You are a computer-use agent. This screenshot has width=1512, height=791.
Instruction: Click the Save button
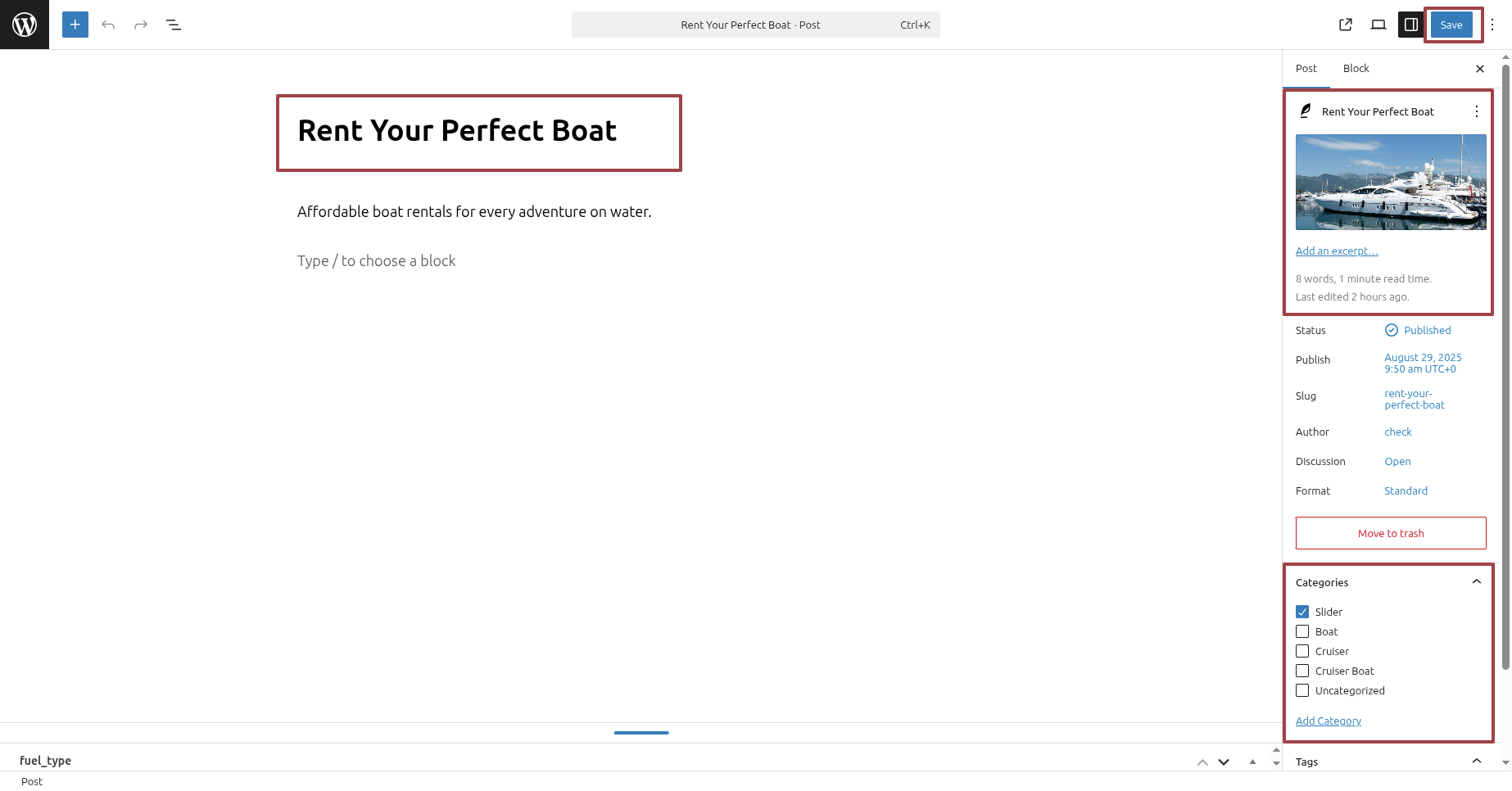[x=1451, y=25]
